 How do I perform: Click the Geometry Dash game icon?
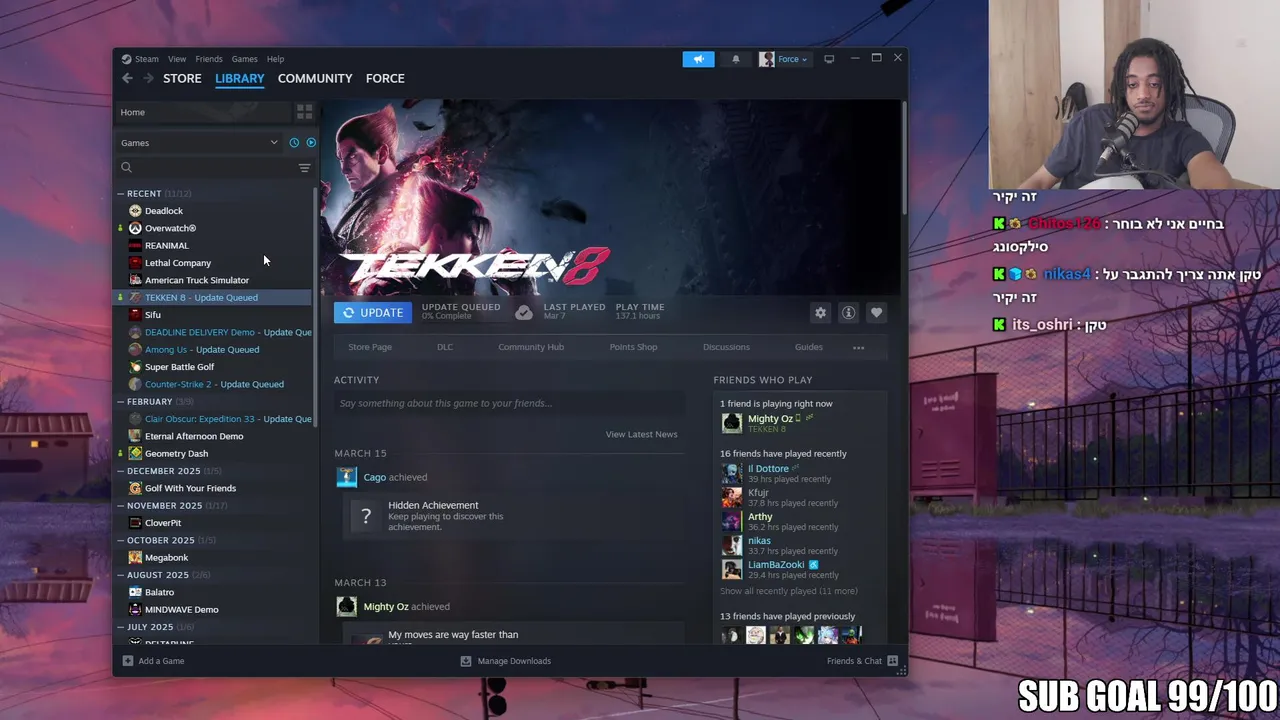click(x=135, y=453)
